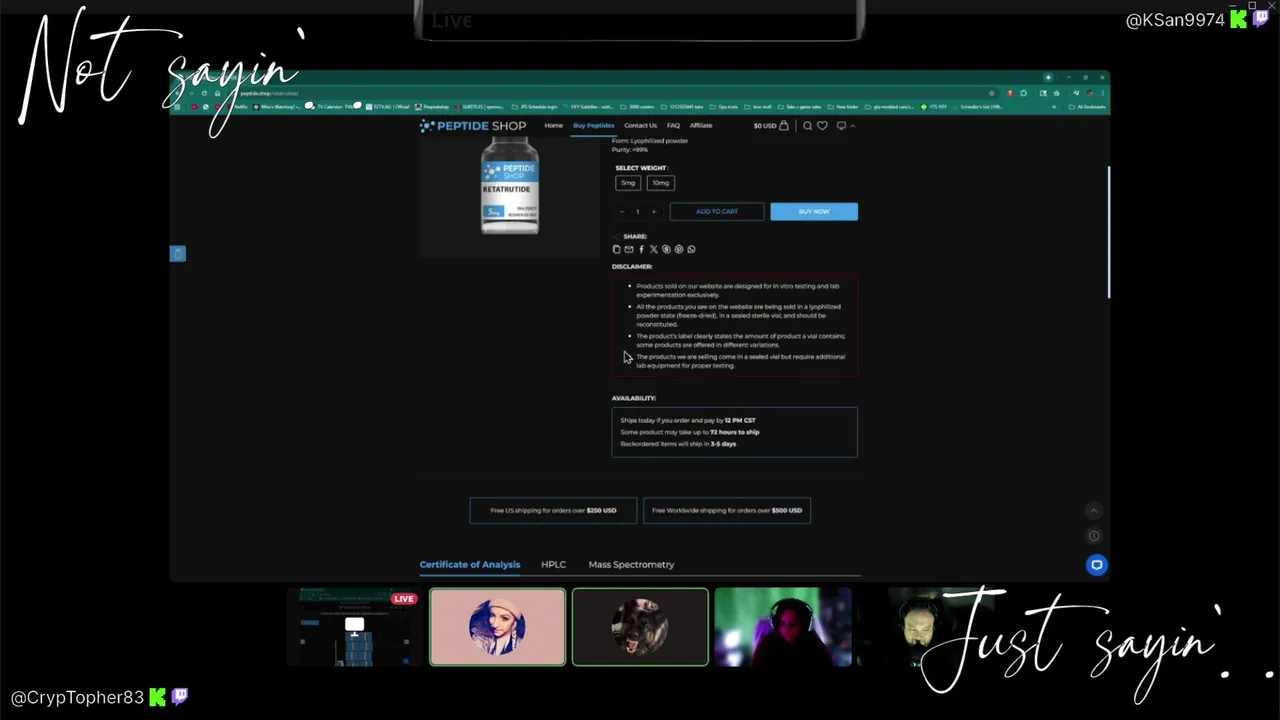Open the site search magnifier
Image resolution: width=1280 pixels, height=720 pixels.
pos(807,125)
